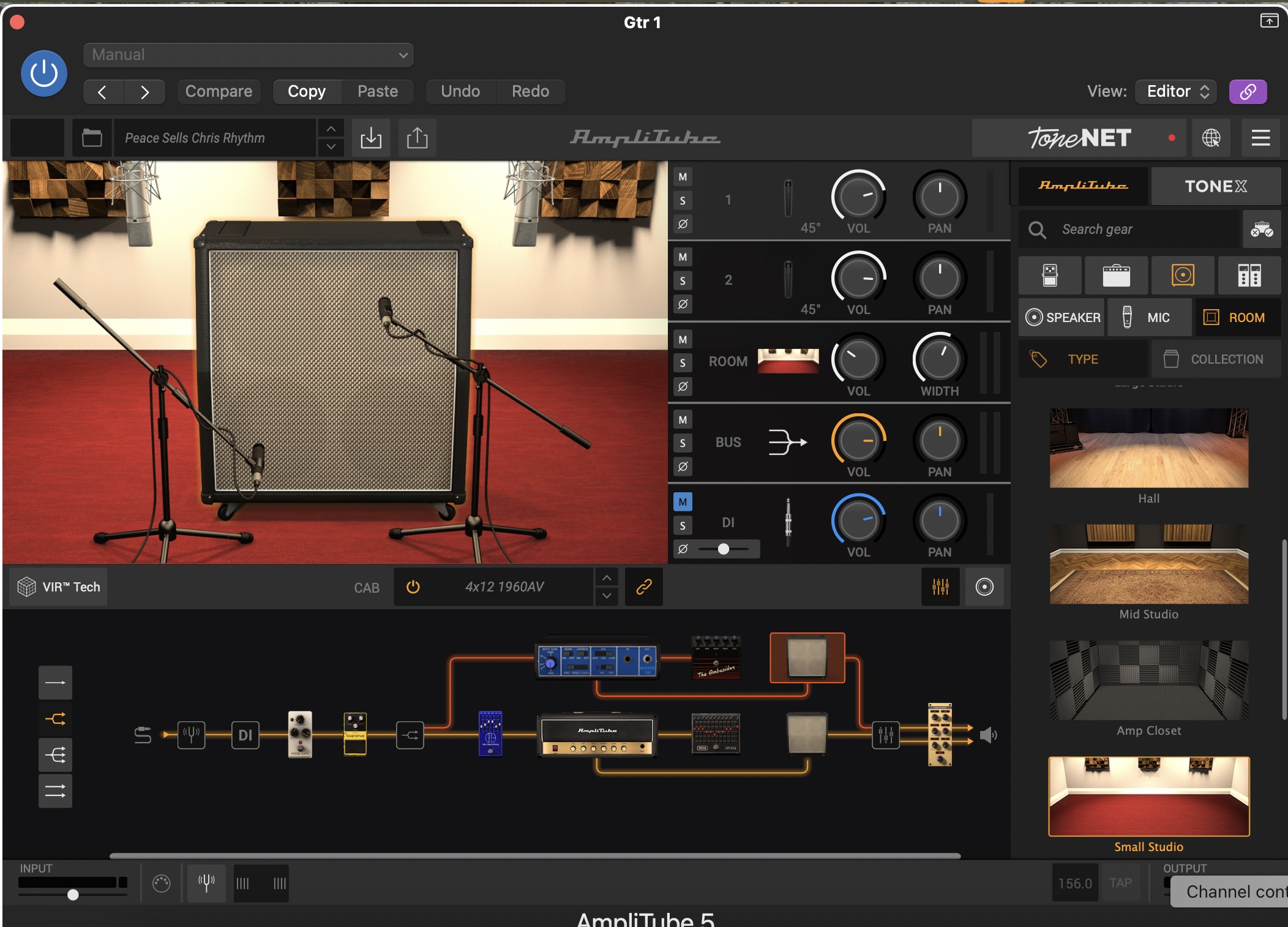The image size is (1288, 927).
Task: Click the gear filter icon beside search
Action: pos(1262,230)
